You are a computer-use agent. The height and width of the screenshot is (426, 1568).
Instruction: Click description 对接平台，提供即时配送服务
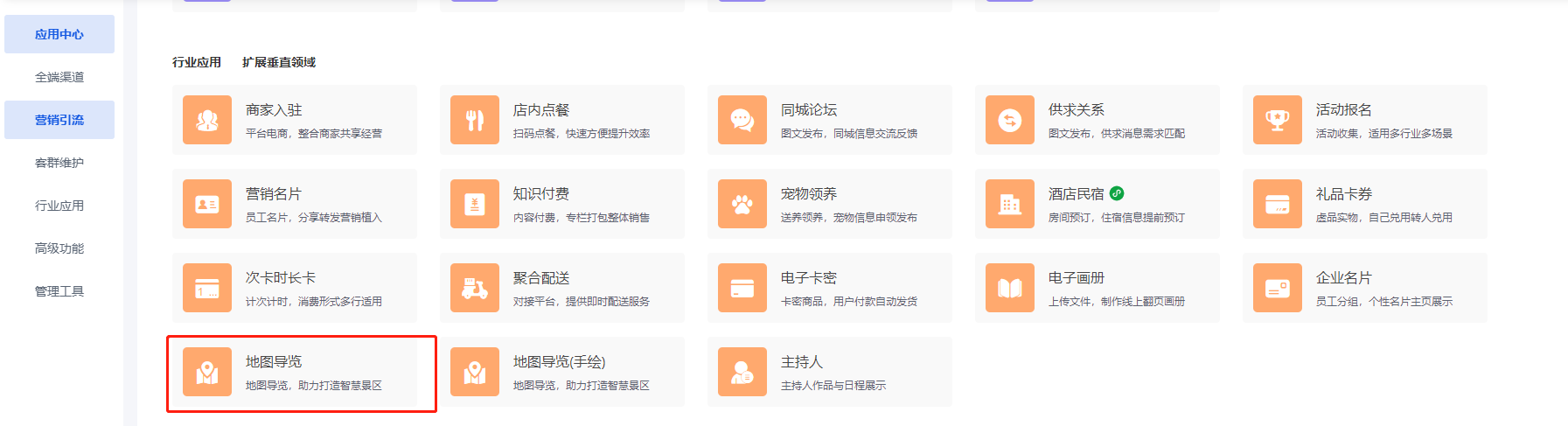point(582,302)
